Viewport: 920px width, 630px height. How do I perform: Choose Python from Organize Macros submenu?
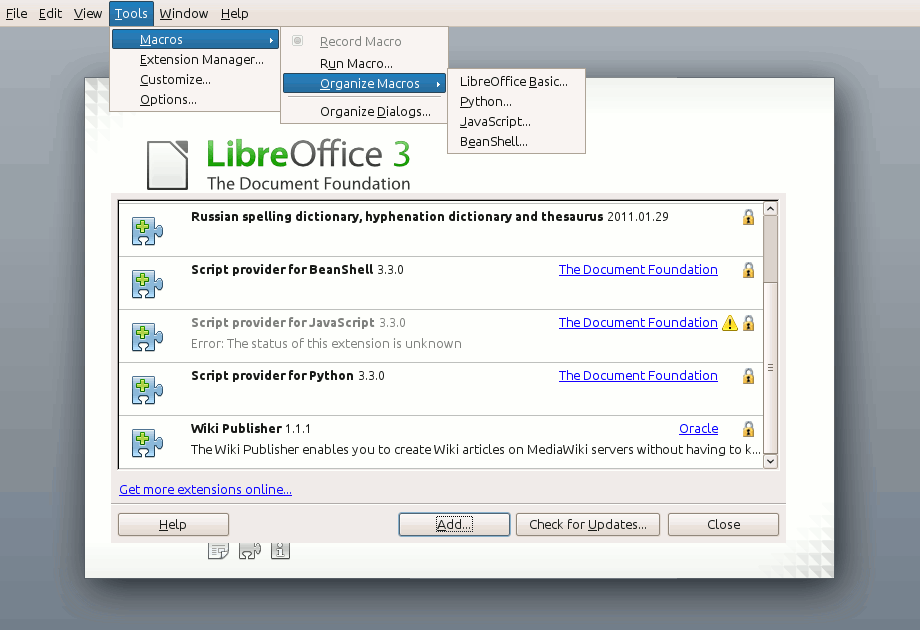click(x=486, y=102)
